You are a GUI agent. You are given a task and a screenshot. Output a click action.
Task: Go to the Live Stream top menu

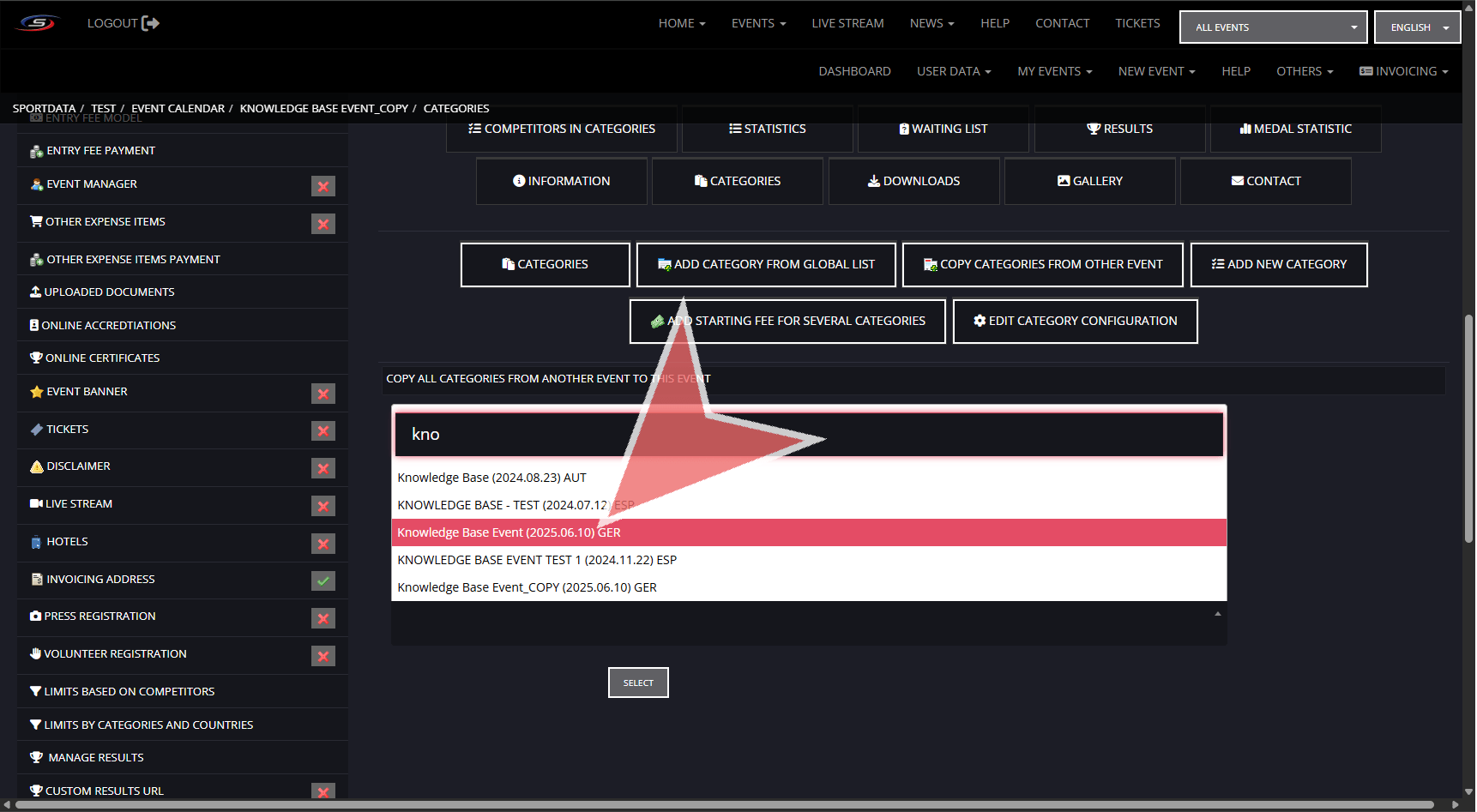tap(847, 23)
